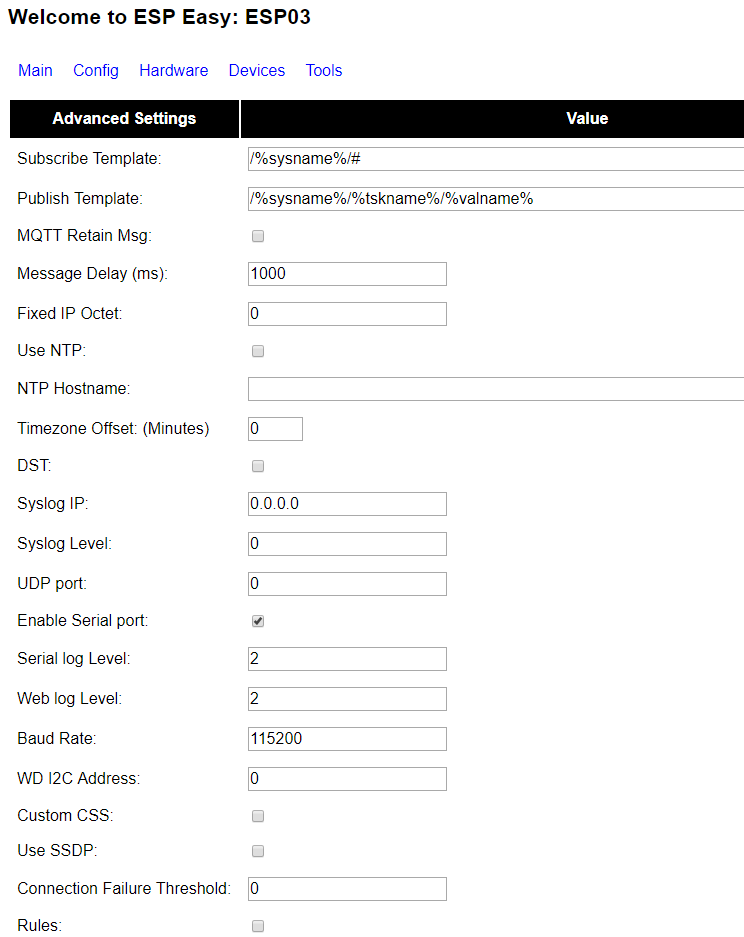Navigate to the Devices page
Image resolution: width=744 pixels, height=937 pixels.
pyautogui.click(x=257, y=71)
